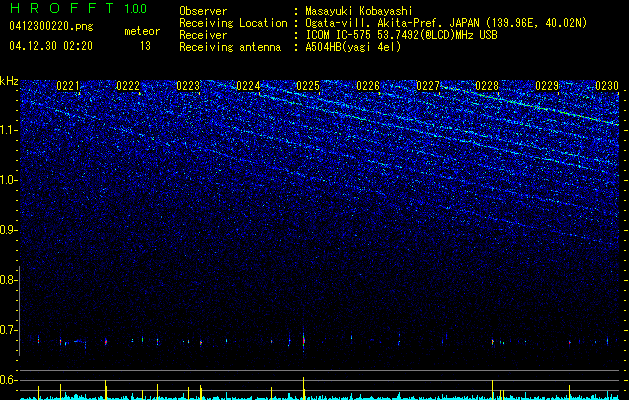Click the 0230 time marker

tap(607, 86)
